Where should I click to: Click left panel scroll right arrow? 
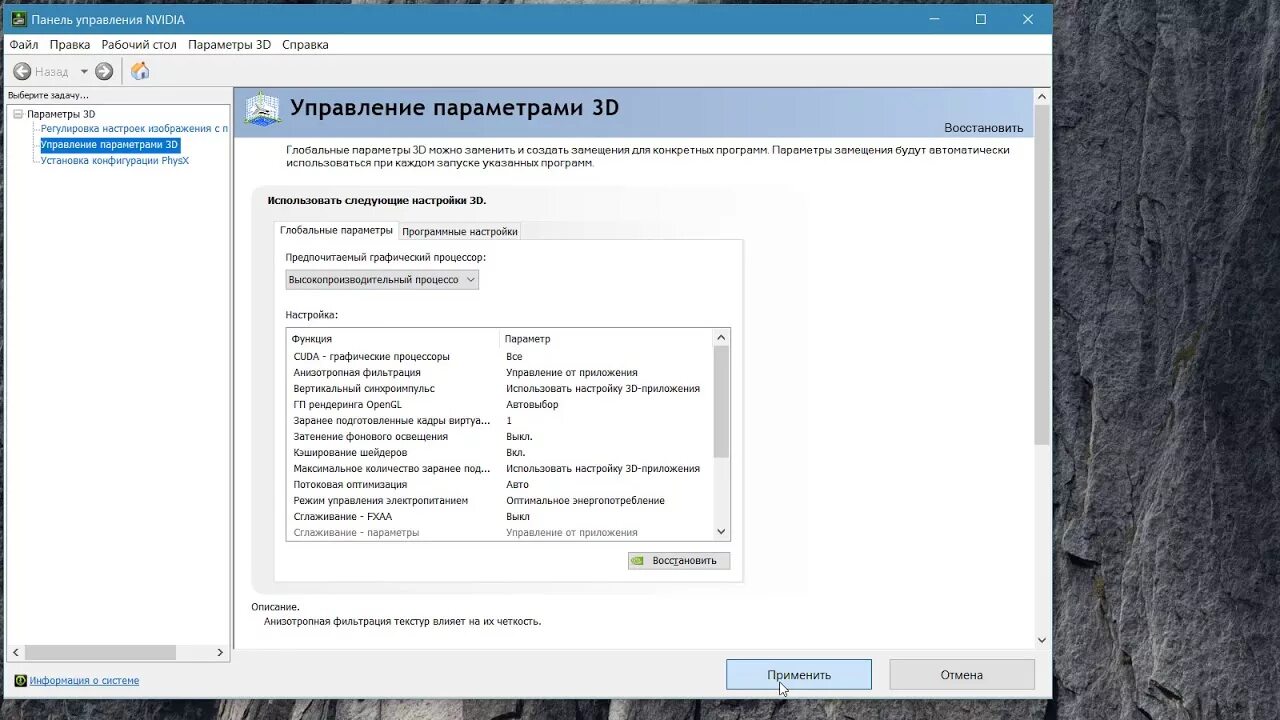(221, 652)
